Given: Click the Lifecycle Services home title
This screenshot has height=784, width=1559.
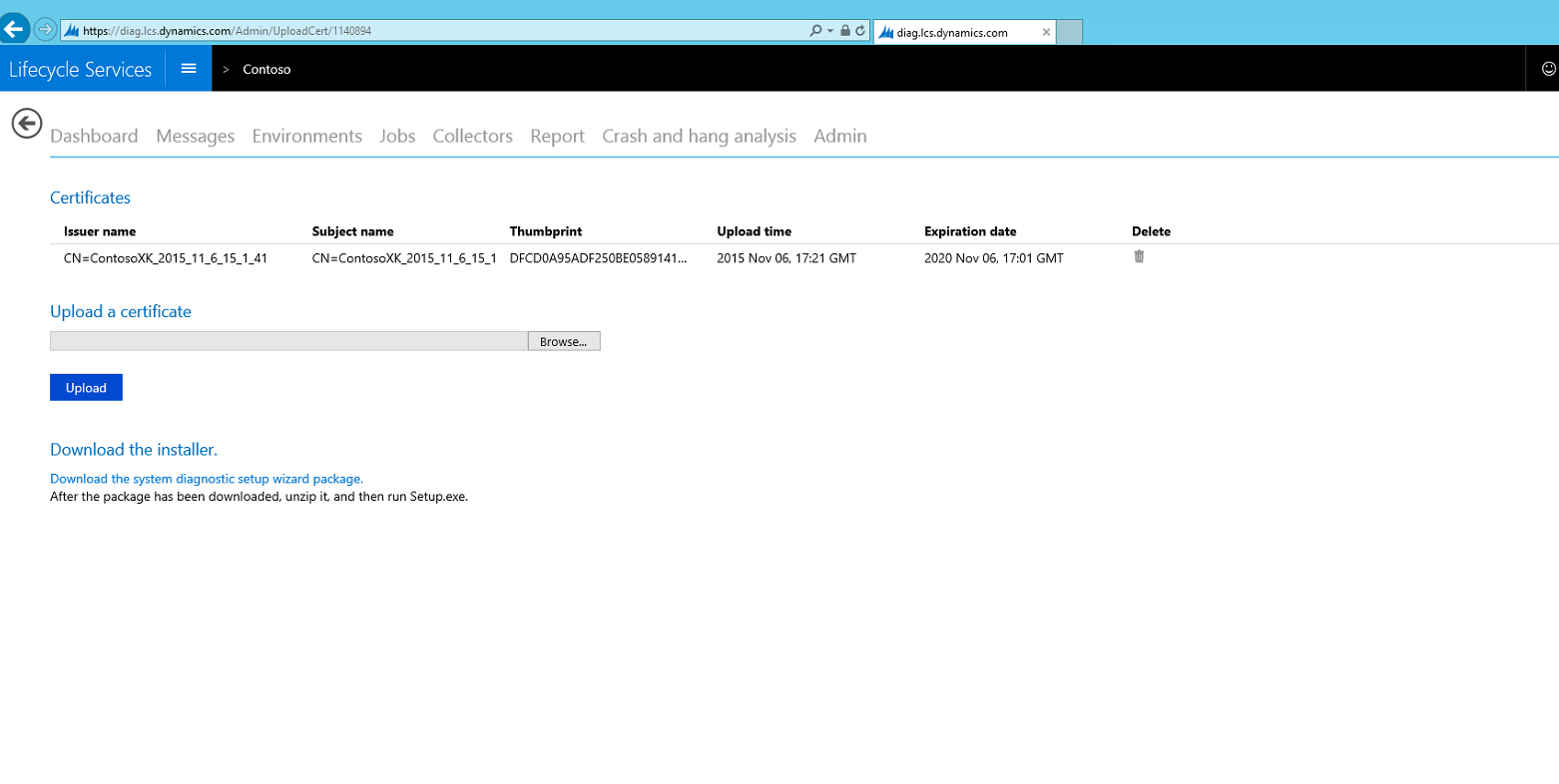Looking at the screenshot, I should pyautogui.click(x=81, y=69).
